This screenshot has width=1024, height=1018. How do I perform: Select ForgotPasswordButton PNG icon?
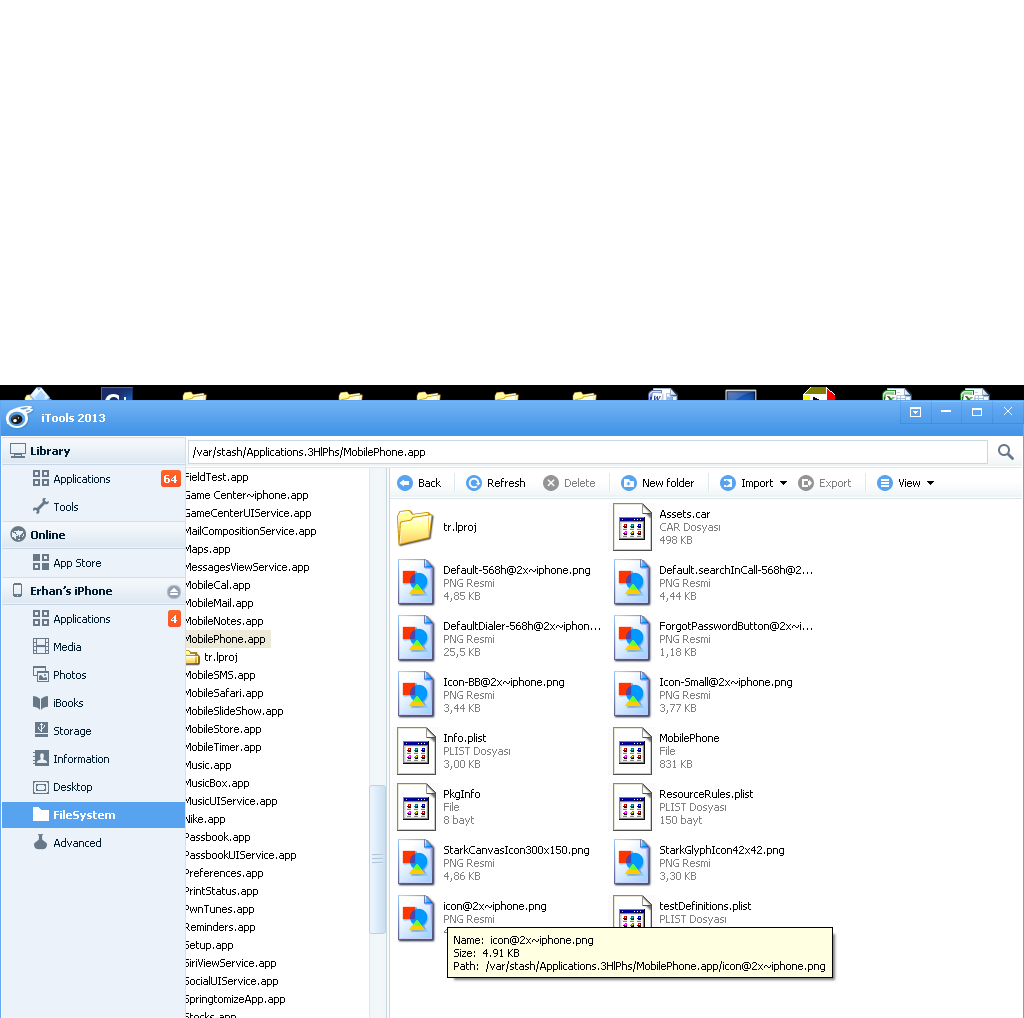pos(632,639)
